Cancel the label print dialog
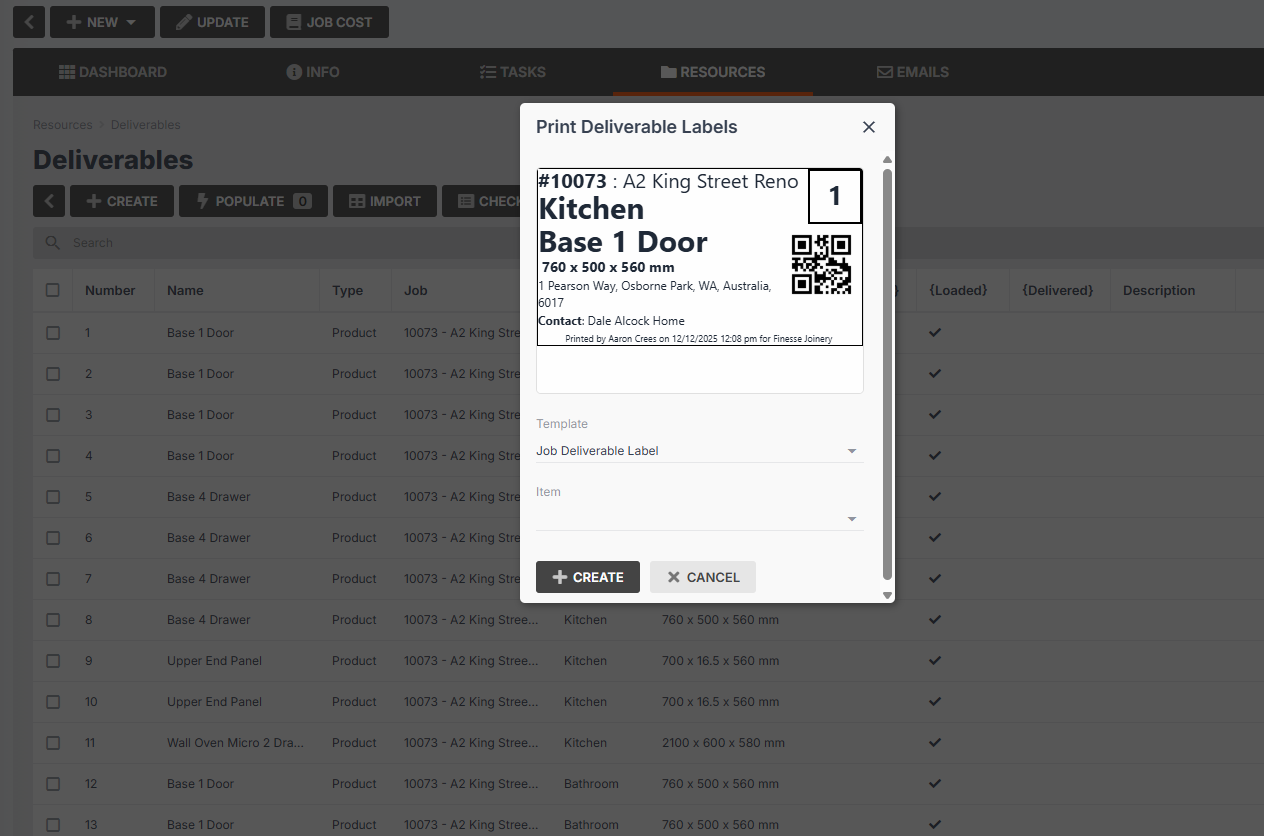This screenshot has height=836, width=1264. pyautogui.click(x=702, y=577)
